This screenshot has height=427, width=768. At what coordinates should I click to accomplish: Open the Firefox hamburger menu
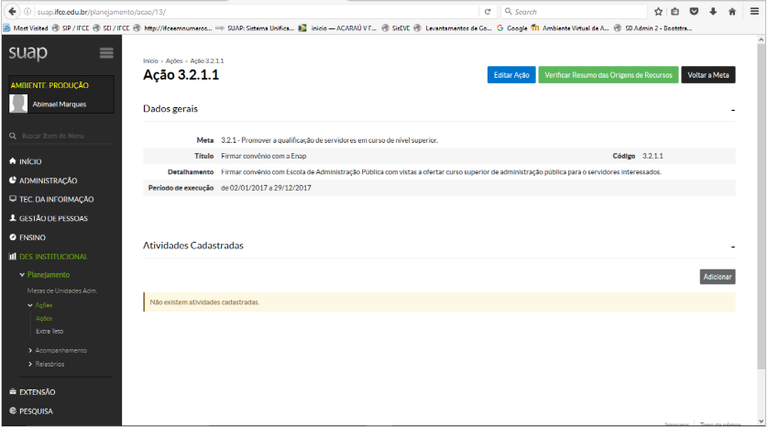point(755,11)
